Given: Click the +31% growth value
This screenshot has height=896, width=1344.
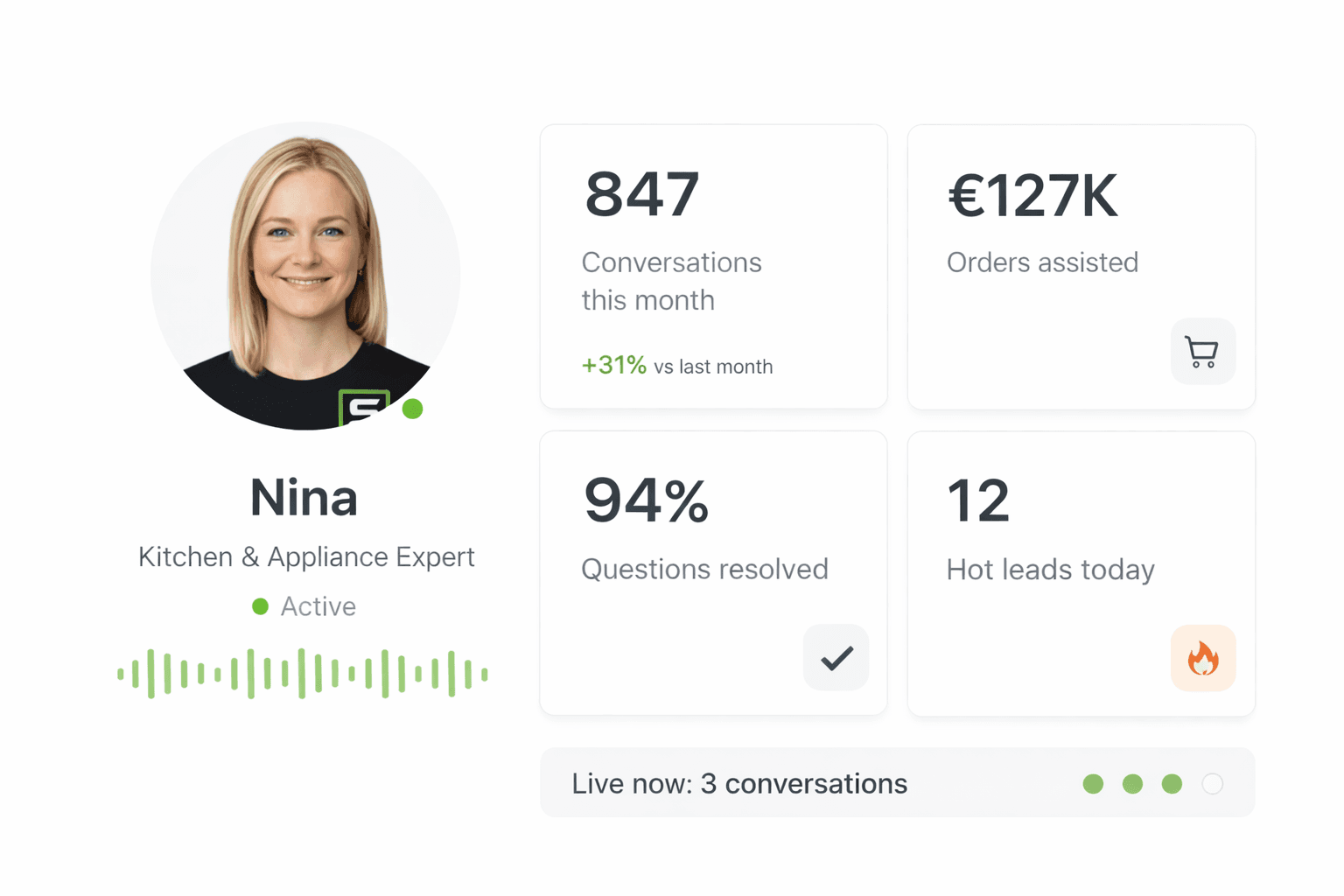Looking at the screenshot, I should [x=613, y=365].
